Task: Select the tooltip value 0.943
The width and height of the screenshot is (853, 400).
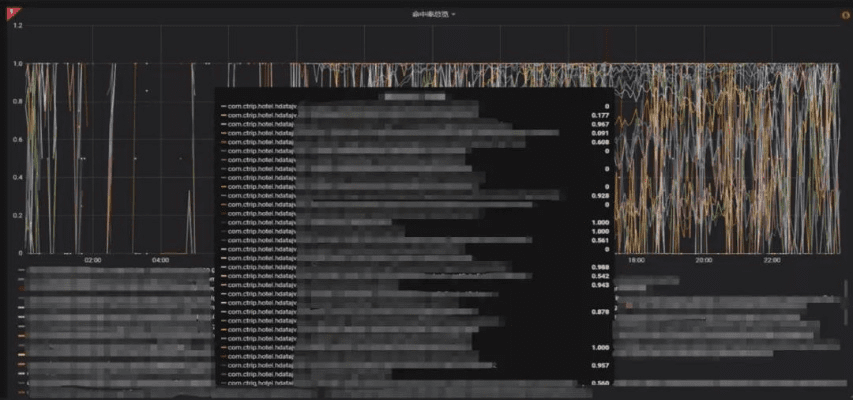Action: [600, 285]
